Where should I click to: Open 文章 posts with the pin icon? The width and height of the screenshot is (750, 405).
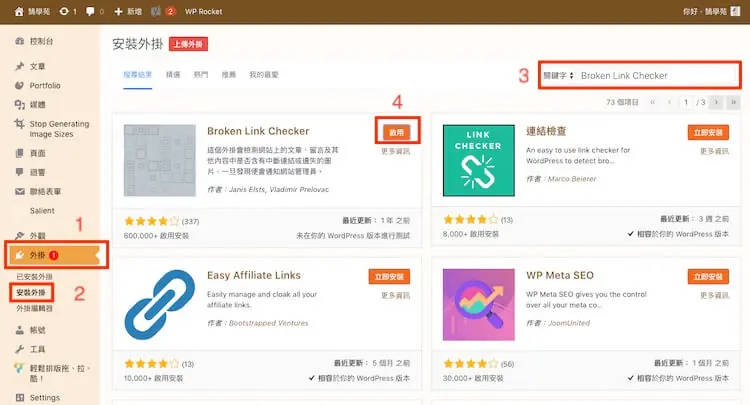point(37,66)
